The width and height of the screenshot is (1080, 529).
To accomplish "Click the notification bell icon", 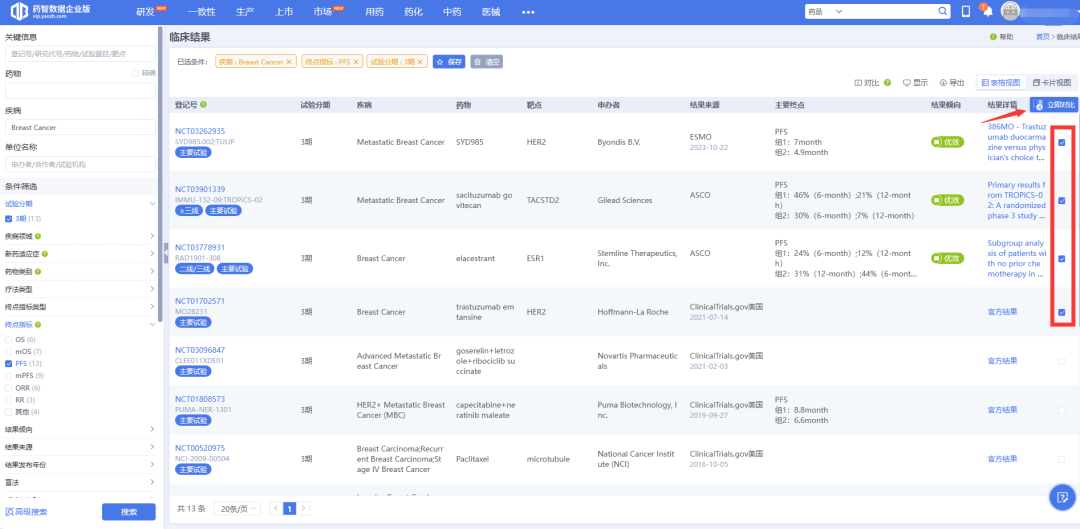I will [987, 11].
